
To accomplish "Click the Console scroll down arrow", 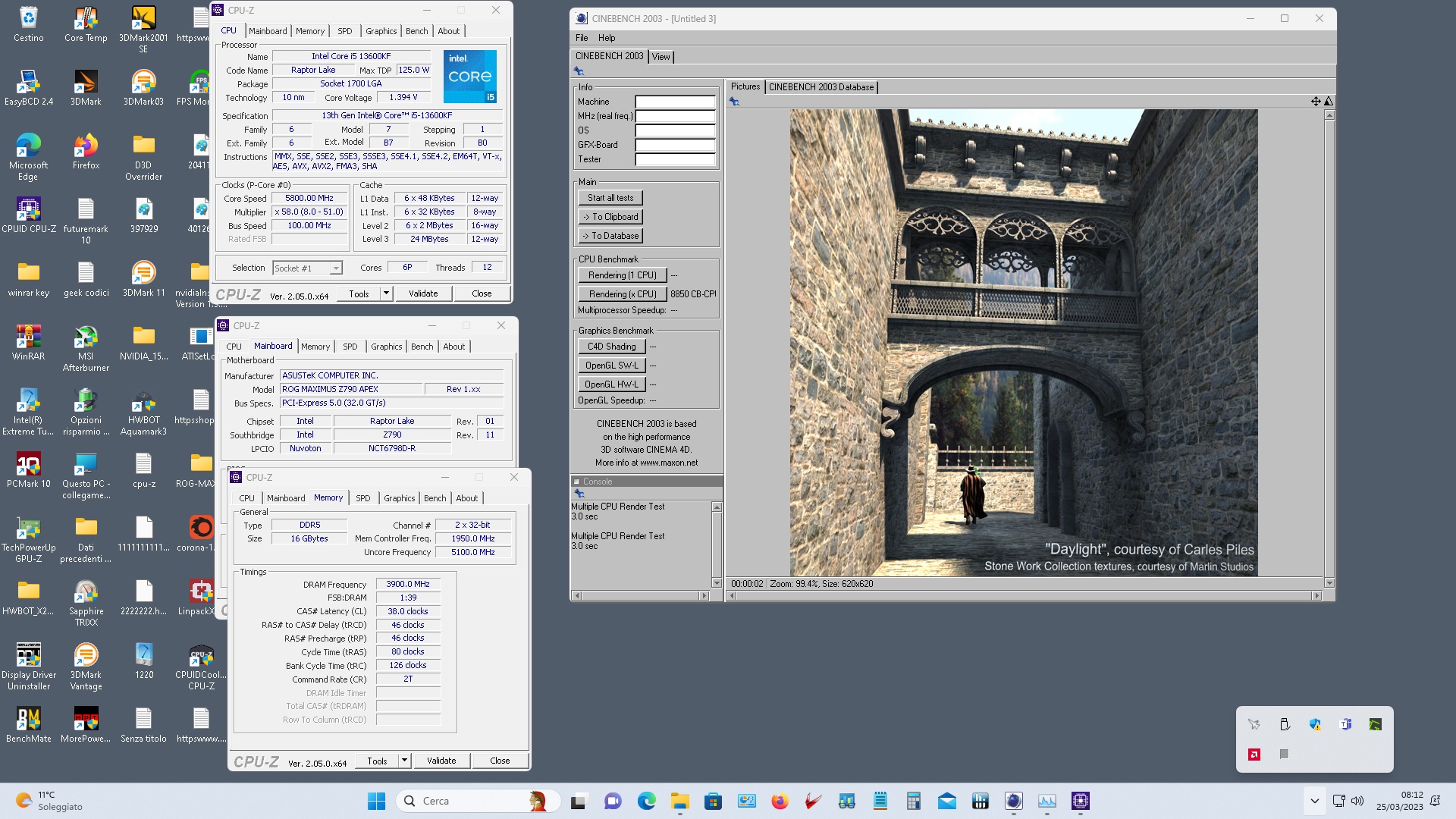I will [x=717, y=583].
